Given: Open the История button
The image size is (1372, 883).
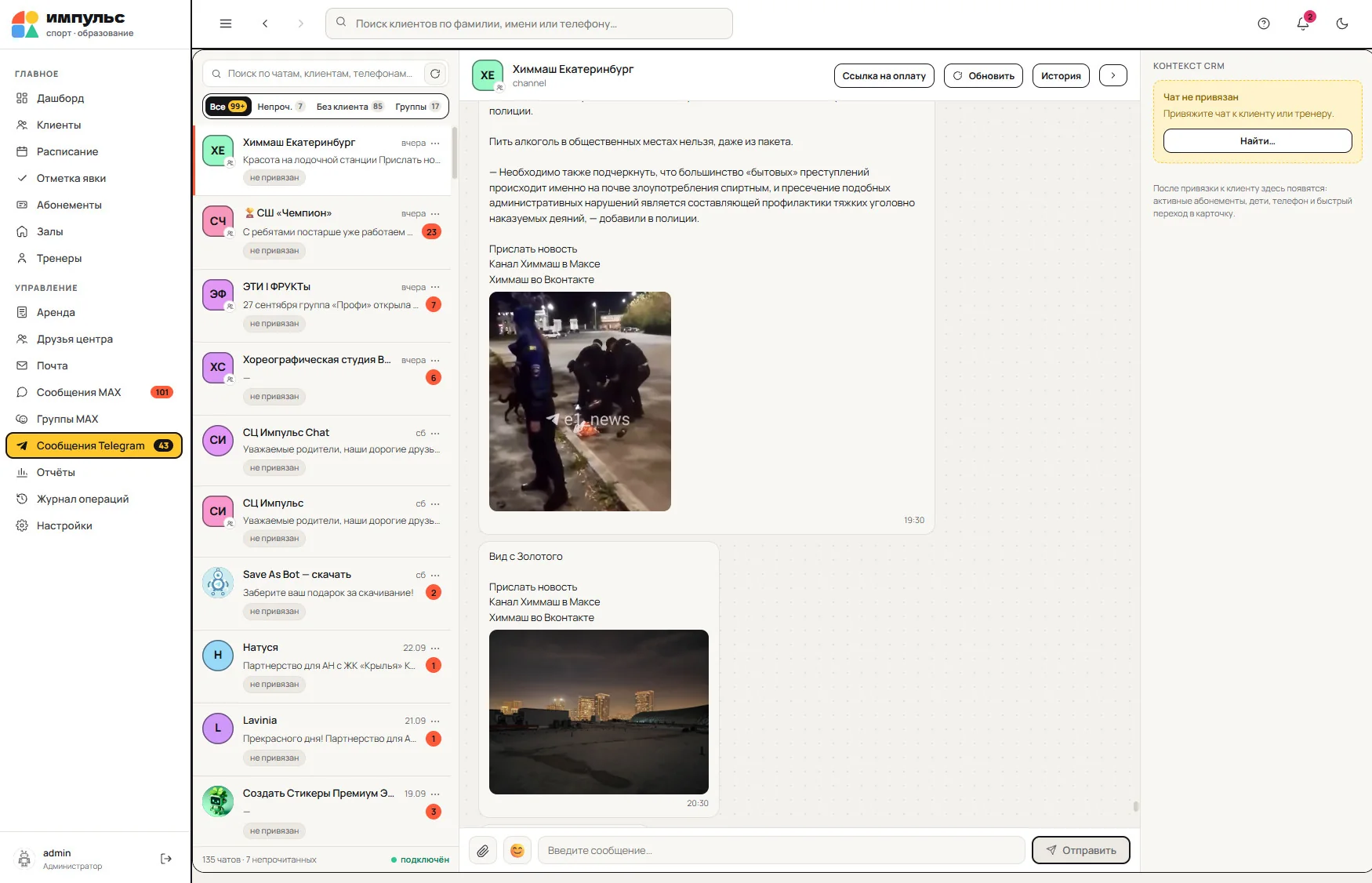Looking at the screenshot, I should pyautogui.click(x=1061, y=75).
